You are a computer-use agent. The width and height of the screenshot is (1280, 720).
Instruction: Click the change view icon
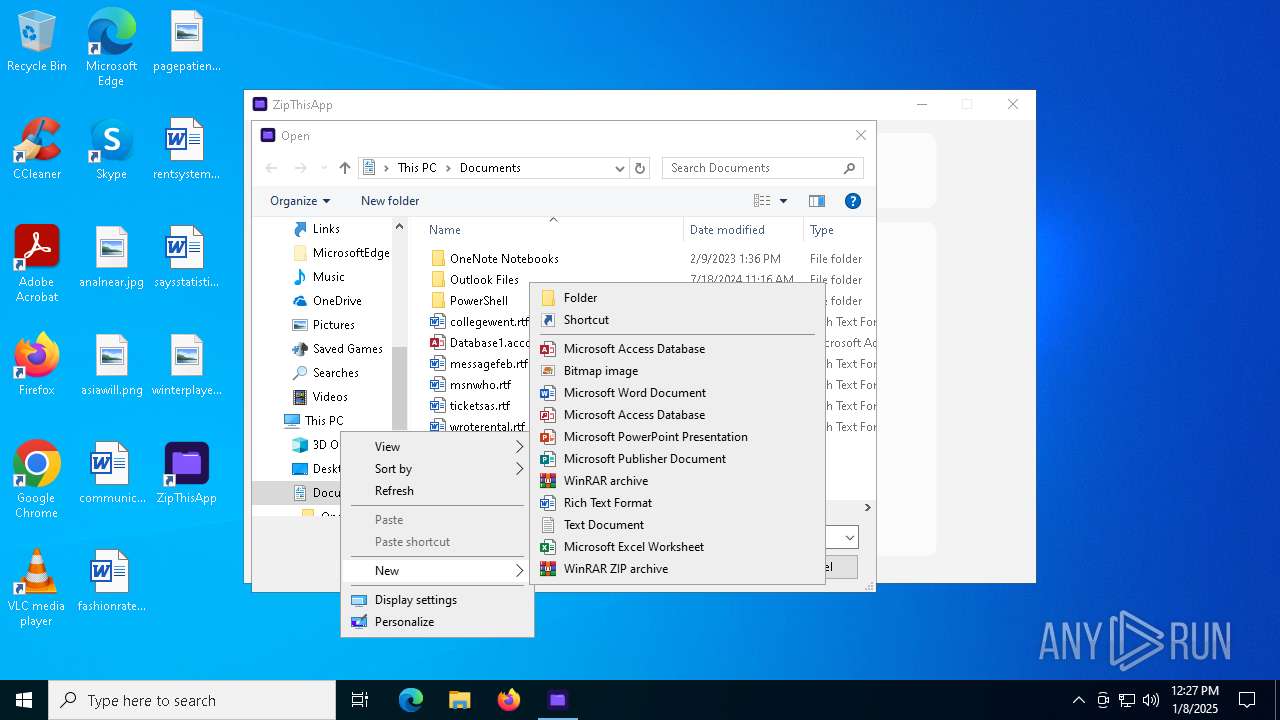coord(762,201)
